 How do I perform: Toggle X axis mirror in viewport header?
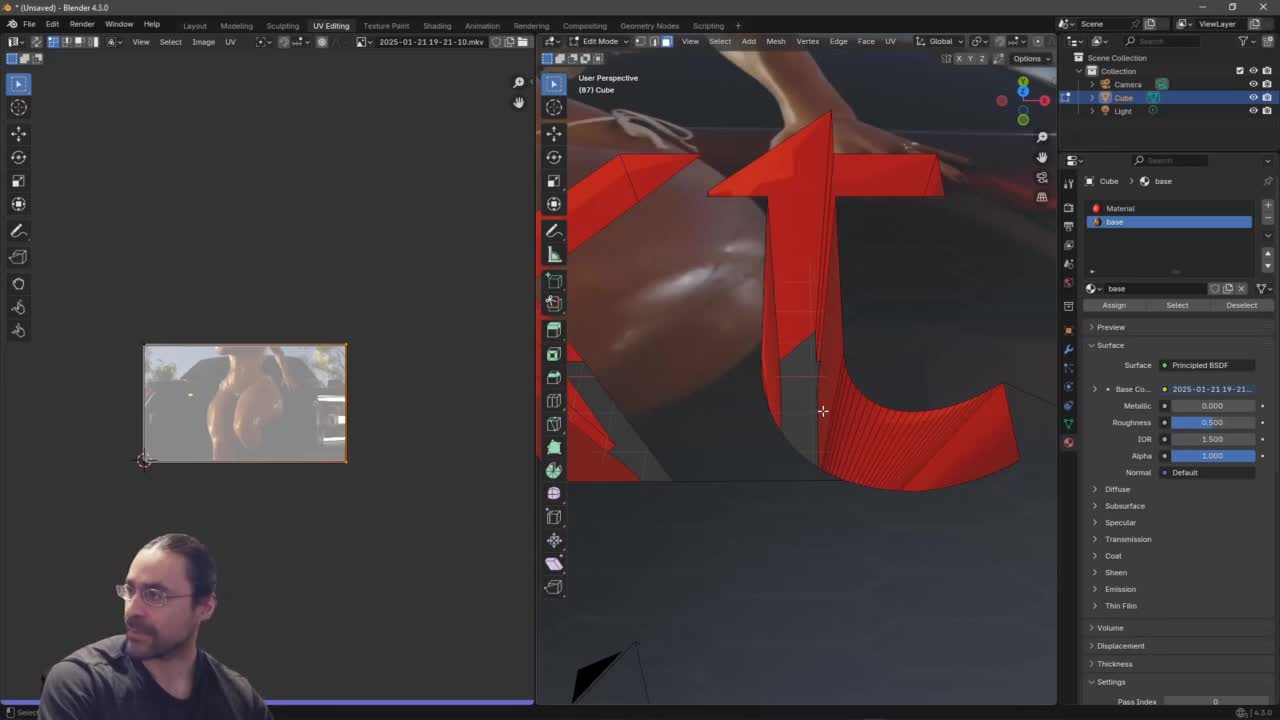coord(958,58)
